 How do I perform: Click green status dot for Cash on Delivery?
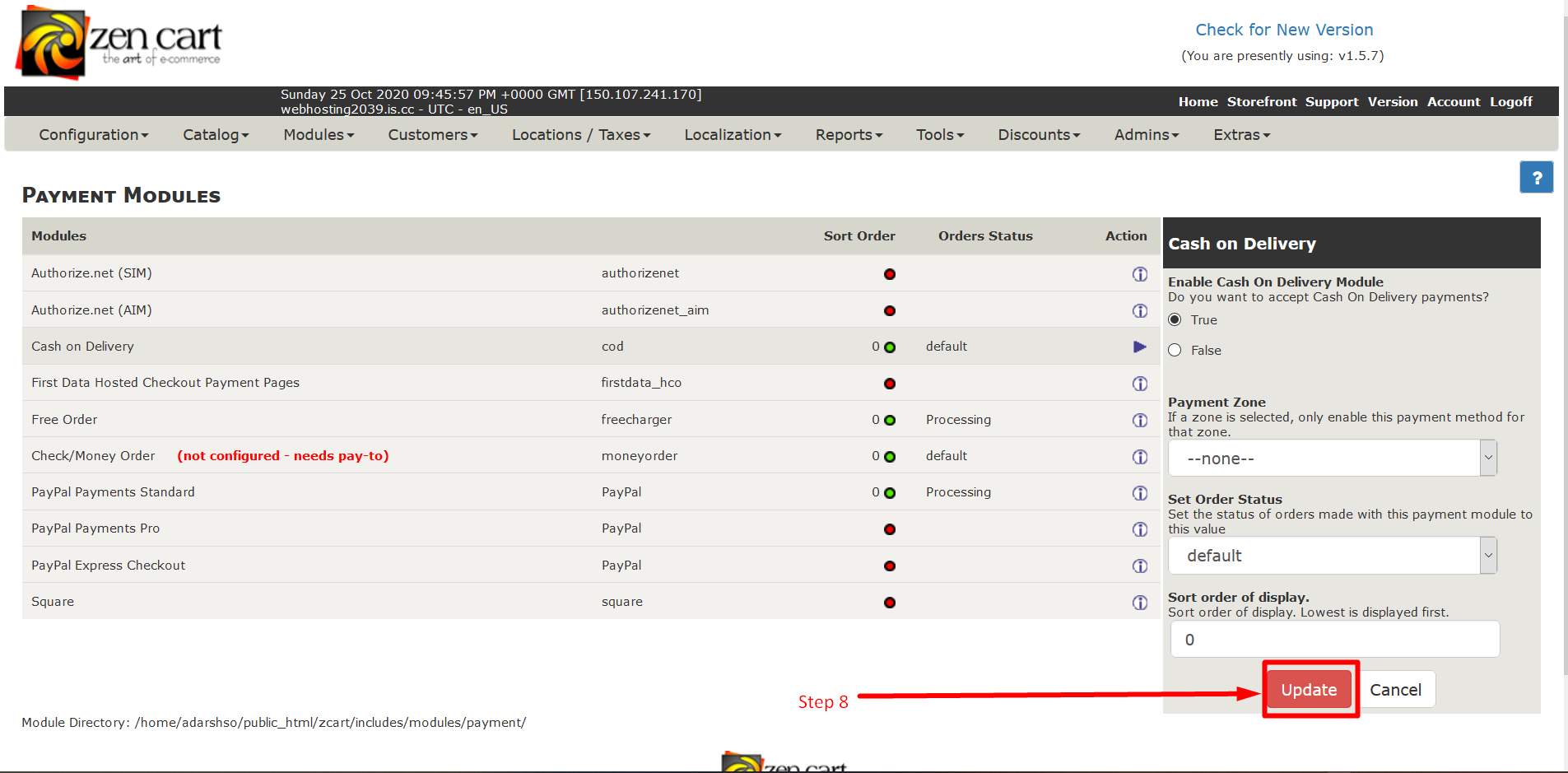pos(890,347)
